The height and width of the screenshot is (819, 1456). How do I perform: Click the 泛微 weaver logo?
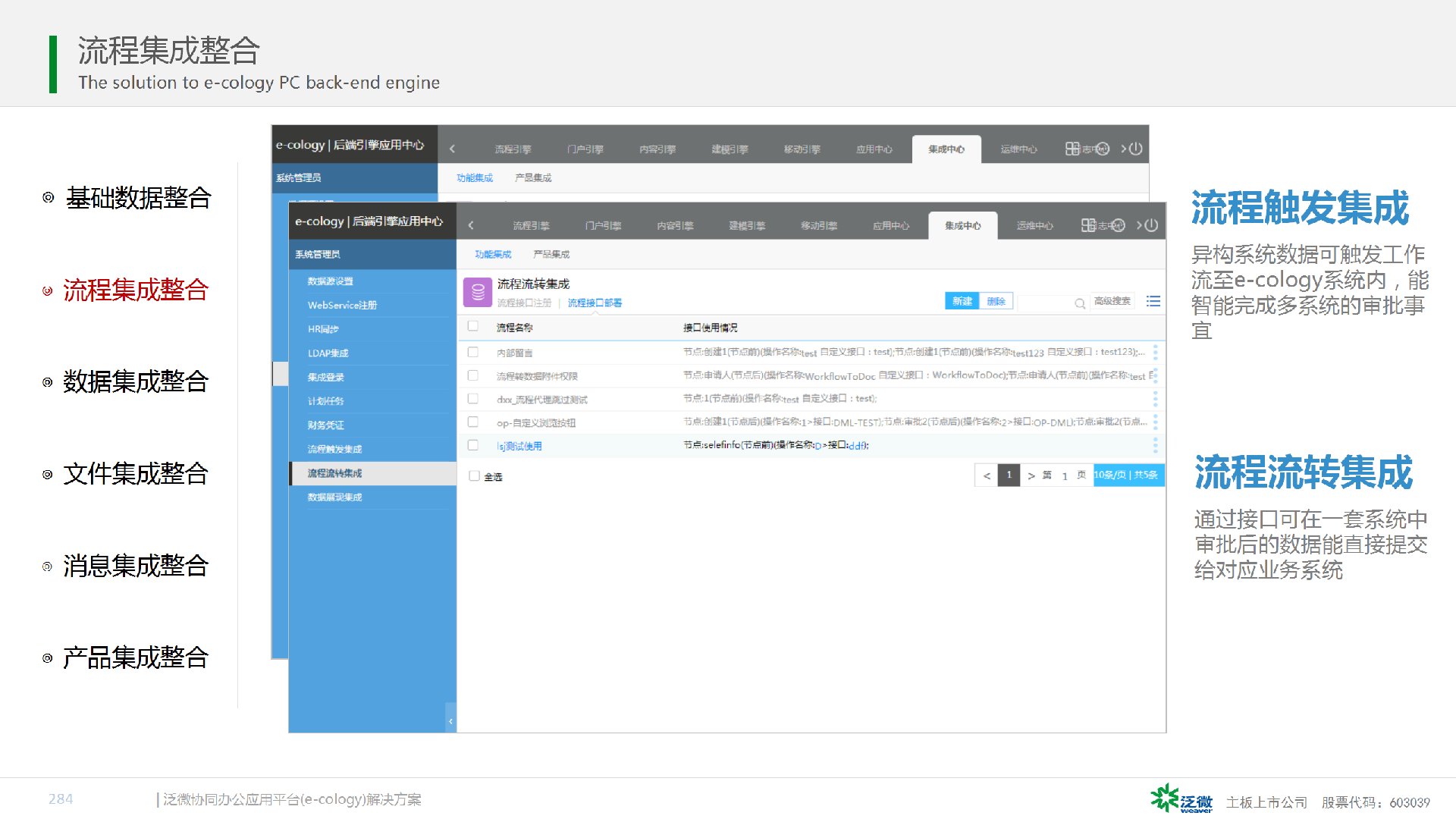1181,799
